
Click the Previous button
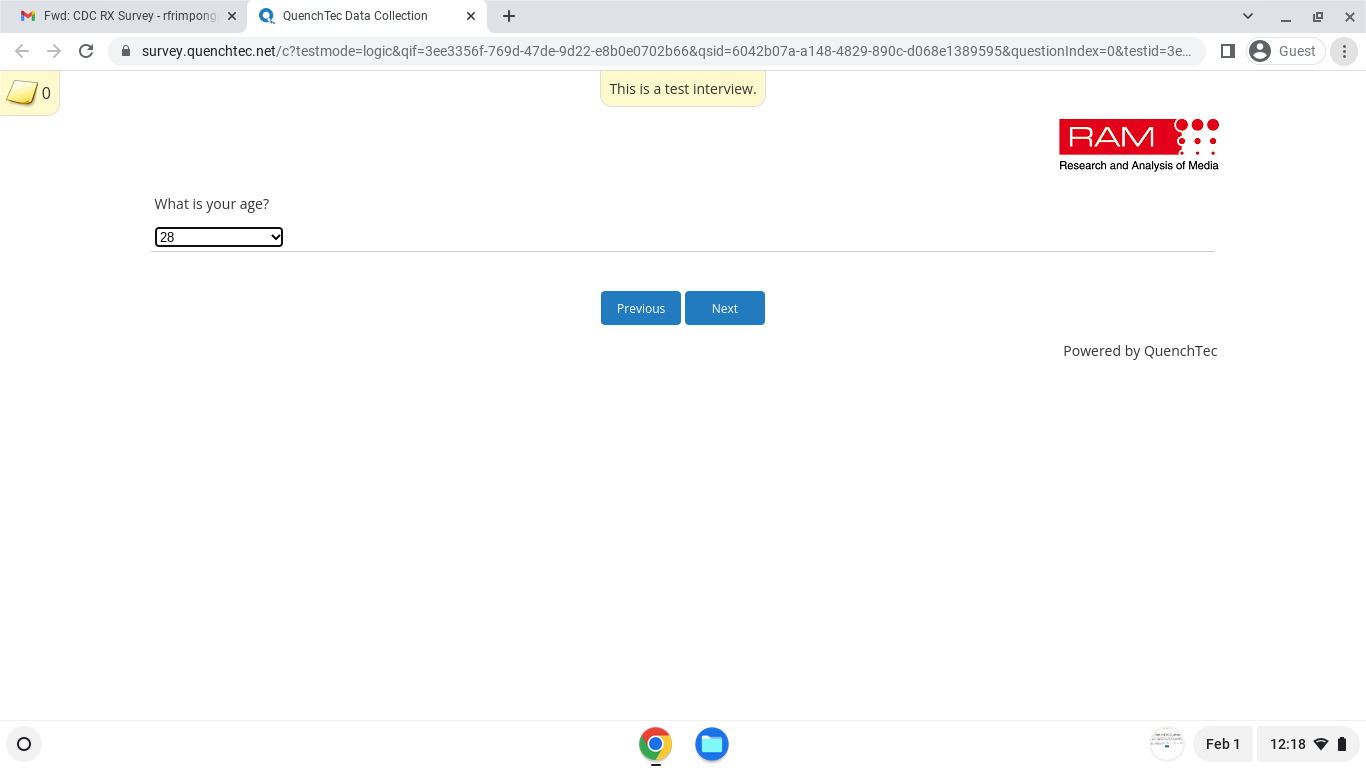(641, 308)
